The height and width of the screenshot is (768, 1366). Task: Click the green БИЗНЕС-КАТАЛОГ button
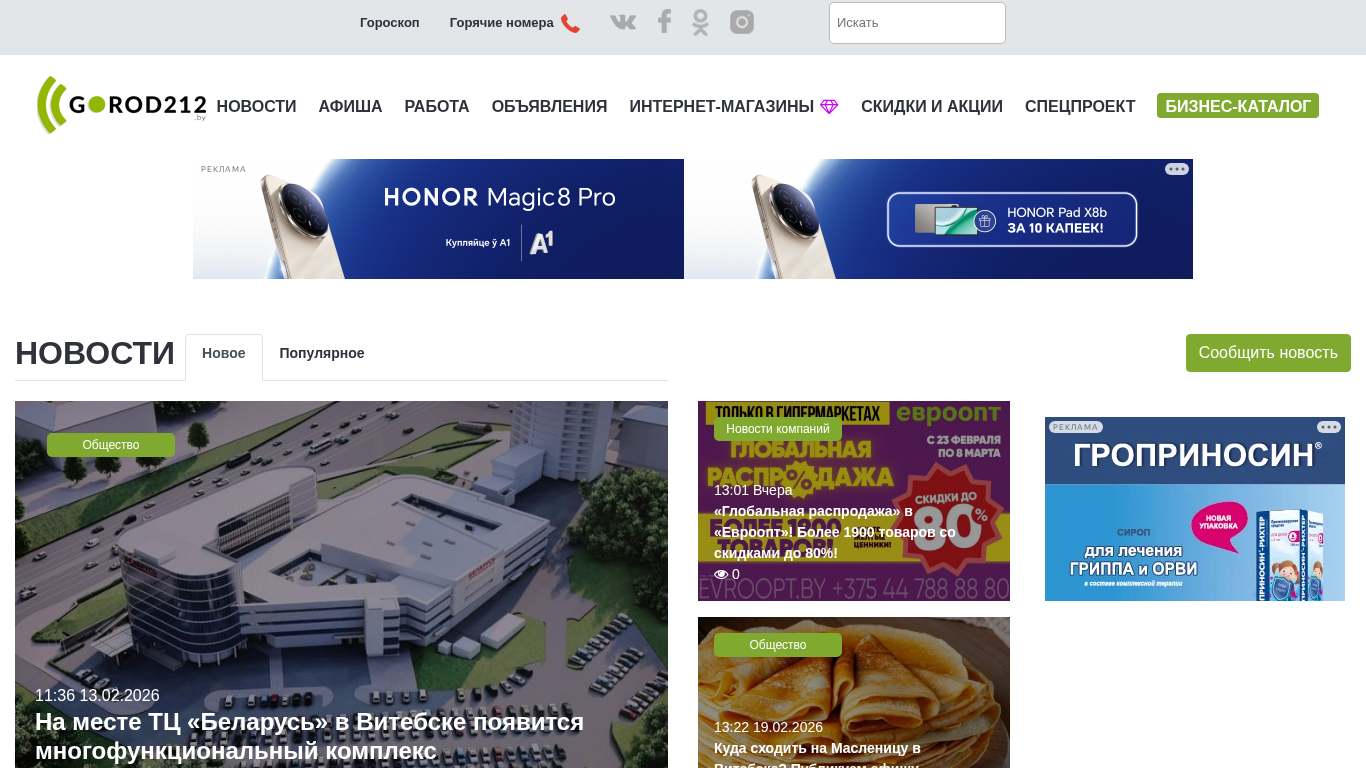[1238, 106]
